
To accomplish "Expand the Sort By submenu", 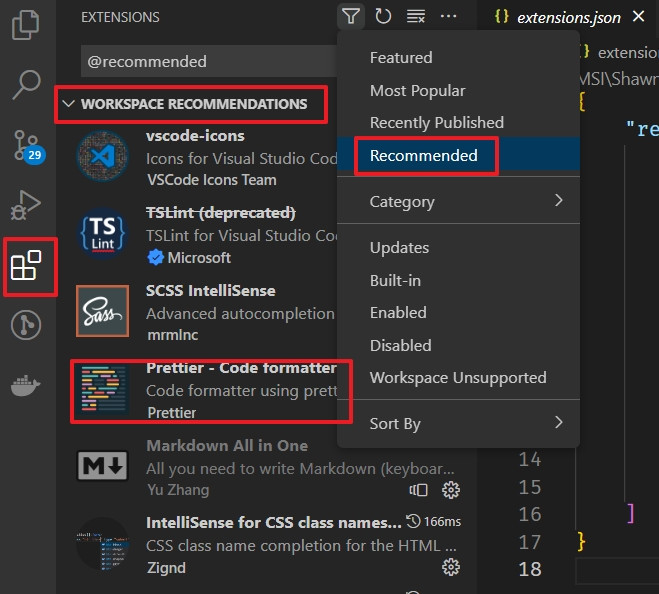I will point(458,423).
